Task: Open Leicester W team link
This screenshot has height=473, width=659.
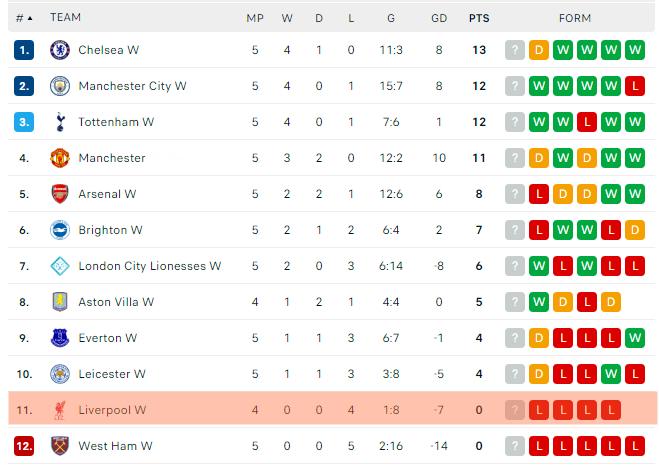Action: tap(112, 374)
